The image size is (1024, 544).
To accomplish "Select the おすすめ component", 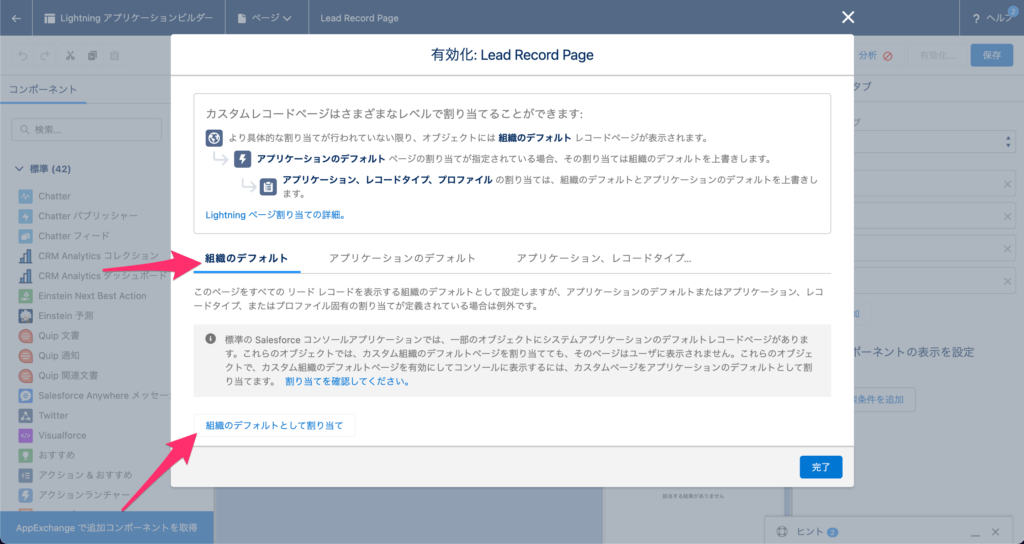I will click(47, 455).
